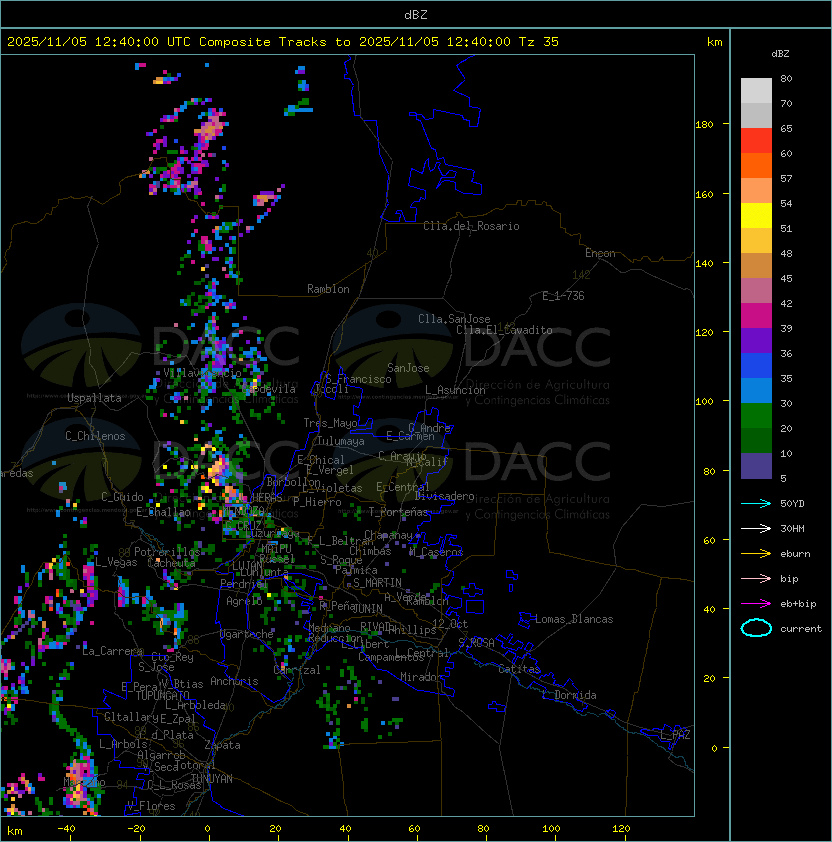This screenshot has height=842, width=832.
Task: Click the 'Zapata' place label
Action: pyautogui.click(x=222, y=745)
